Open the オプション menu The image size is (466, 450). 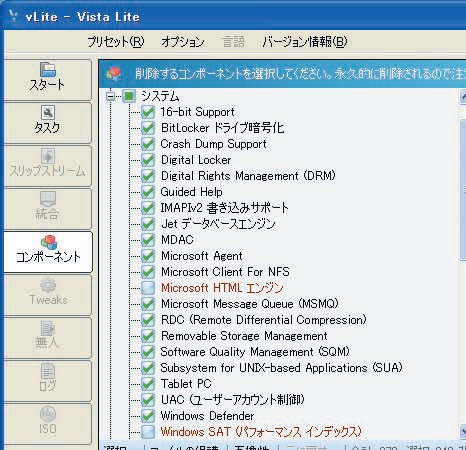pyautogui.click(x=183, y=42)
